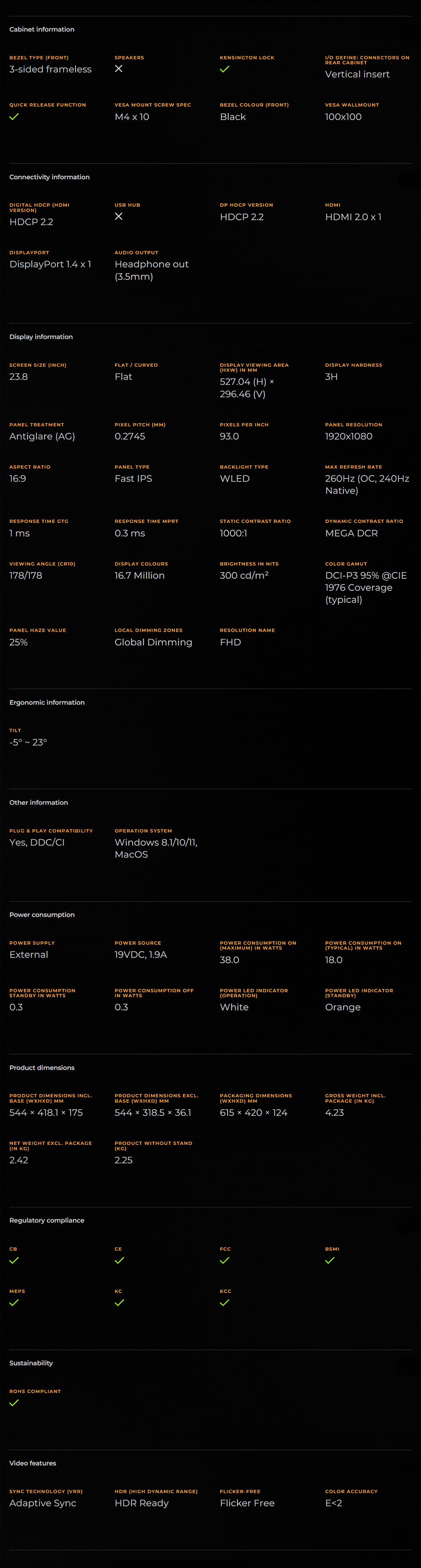Viewport: 421px width, 1568px height.
Task: Click the BSMI compliance checkmark
Action: [330, 1261]
